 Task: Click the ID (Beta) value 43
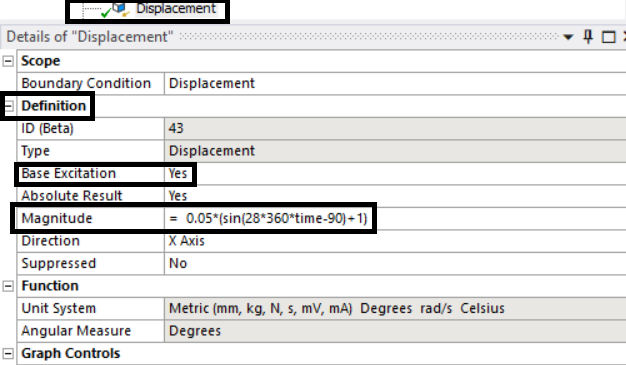(395, 128)
